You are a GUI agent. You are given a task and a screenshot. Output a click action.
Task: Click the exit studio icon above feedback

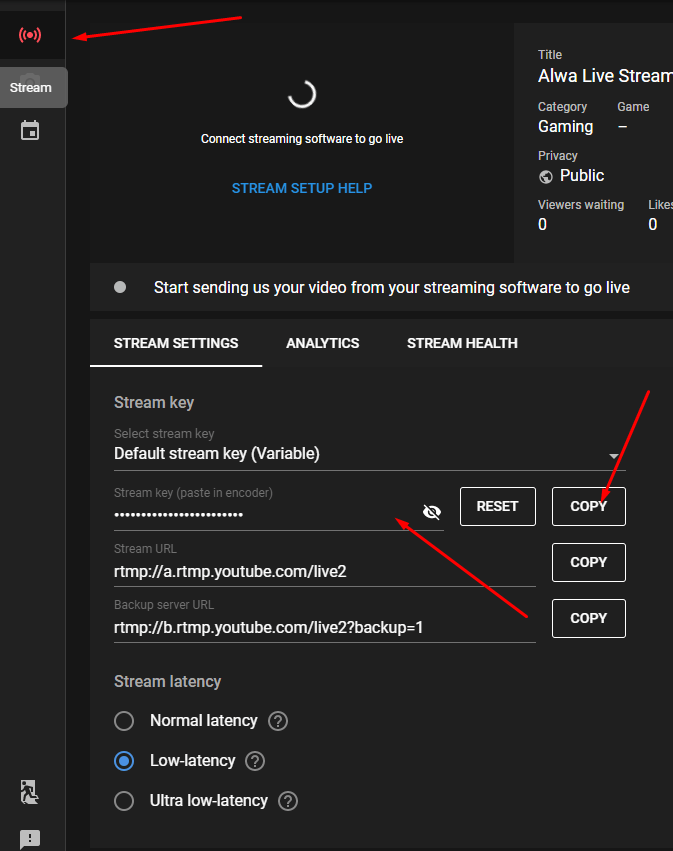coord(31,793)
